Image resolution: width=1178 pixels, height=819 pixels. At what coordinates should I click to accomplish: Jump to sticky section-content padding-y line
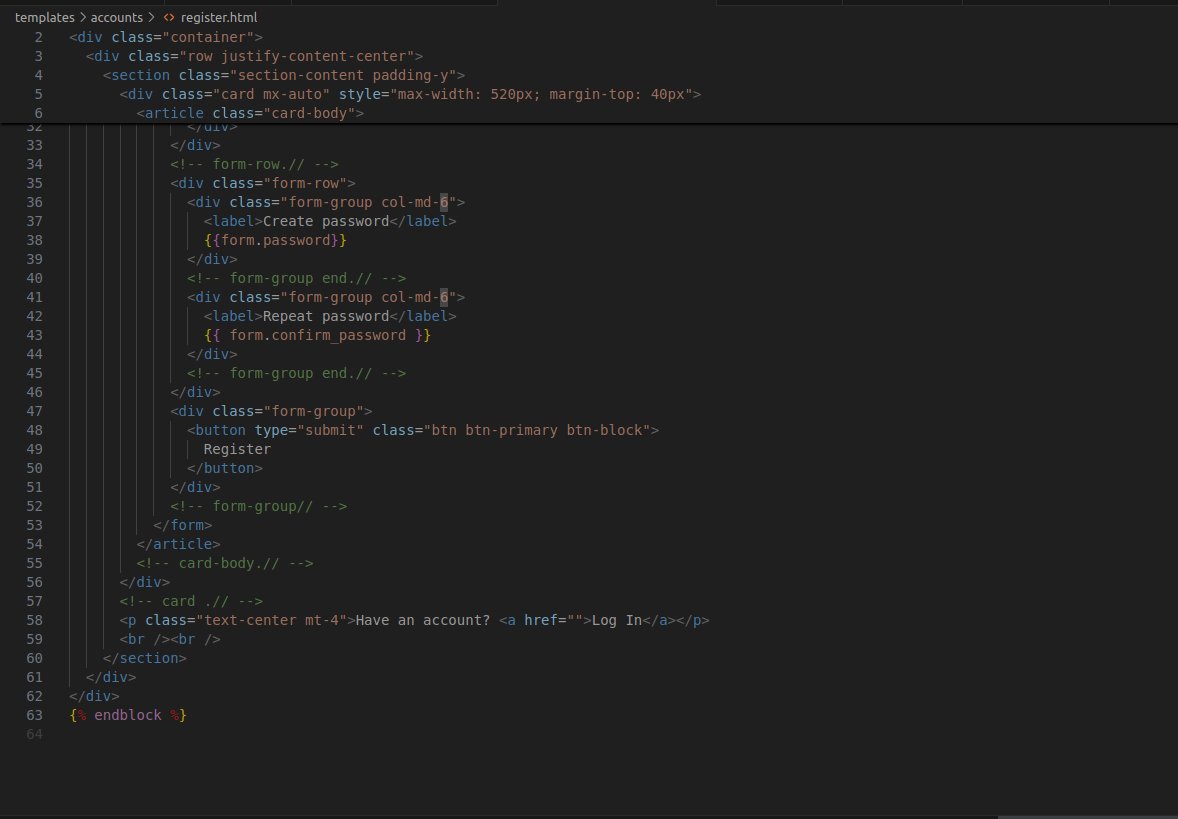point(284,75)
